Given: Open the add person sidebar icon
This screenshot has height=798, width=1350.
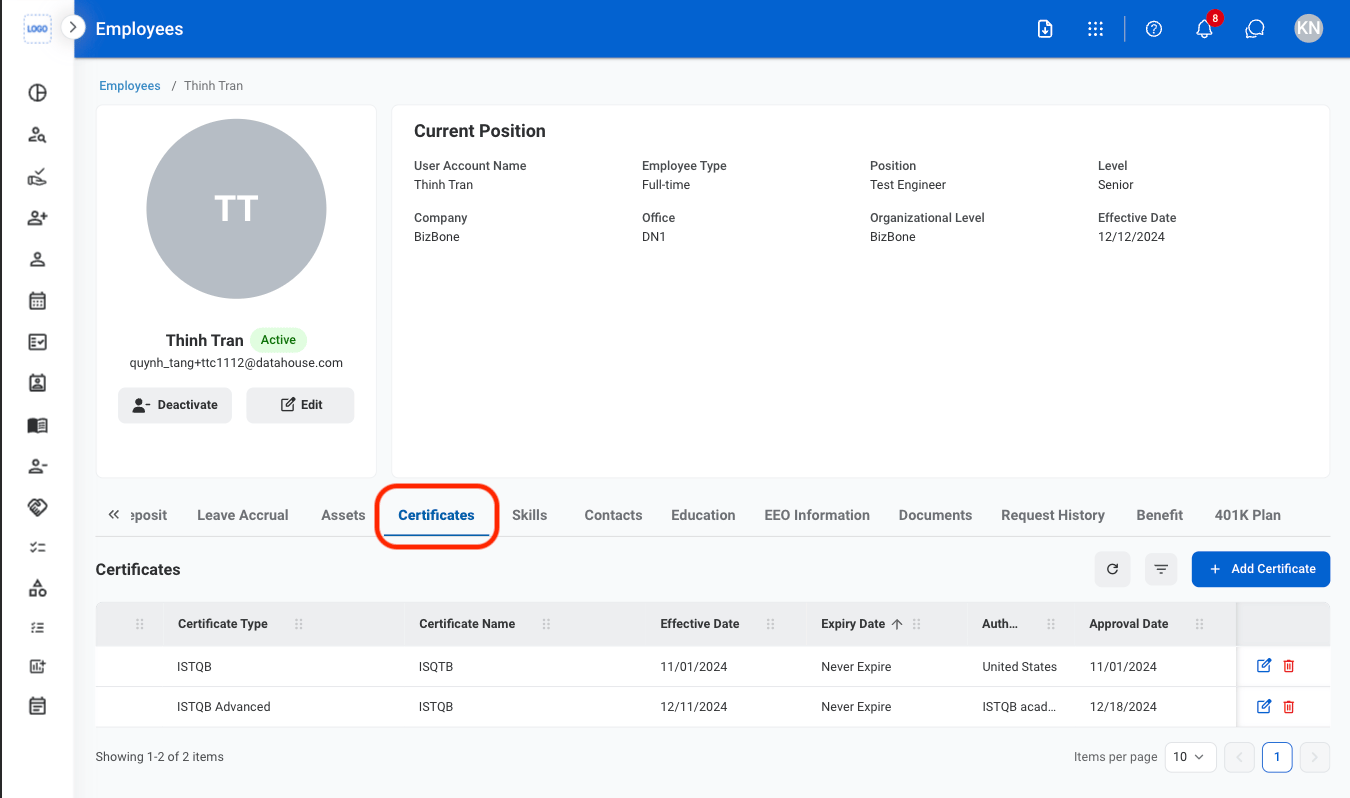Looking at the screenshot, I should [x=37, y=218].
